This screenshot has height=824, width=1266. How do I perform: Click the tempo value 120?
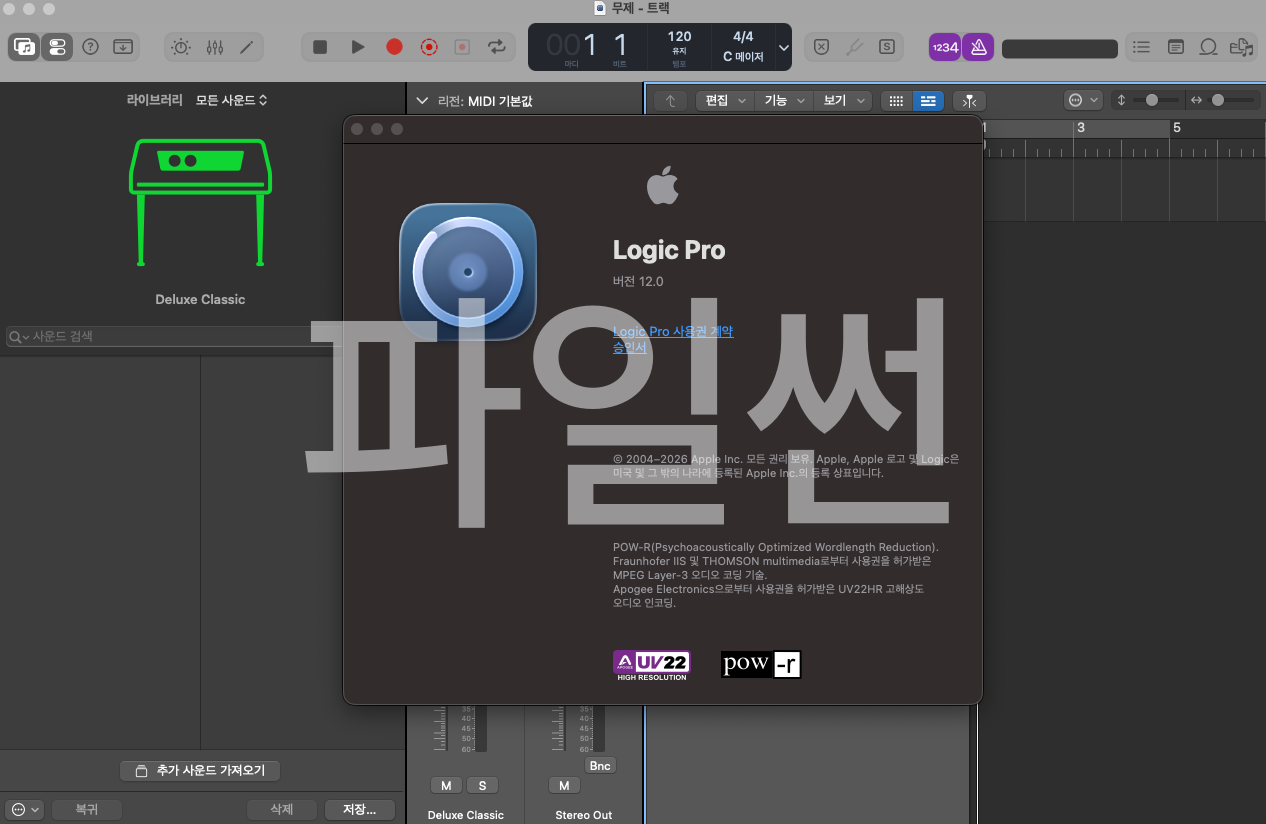pyautogui.click(x=679, y=37)
